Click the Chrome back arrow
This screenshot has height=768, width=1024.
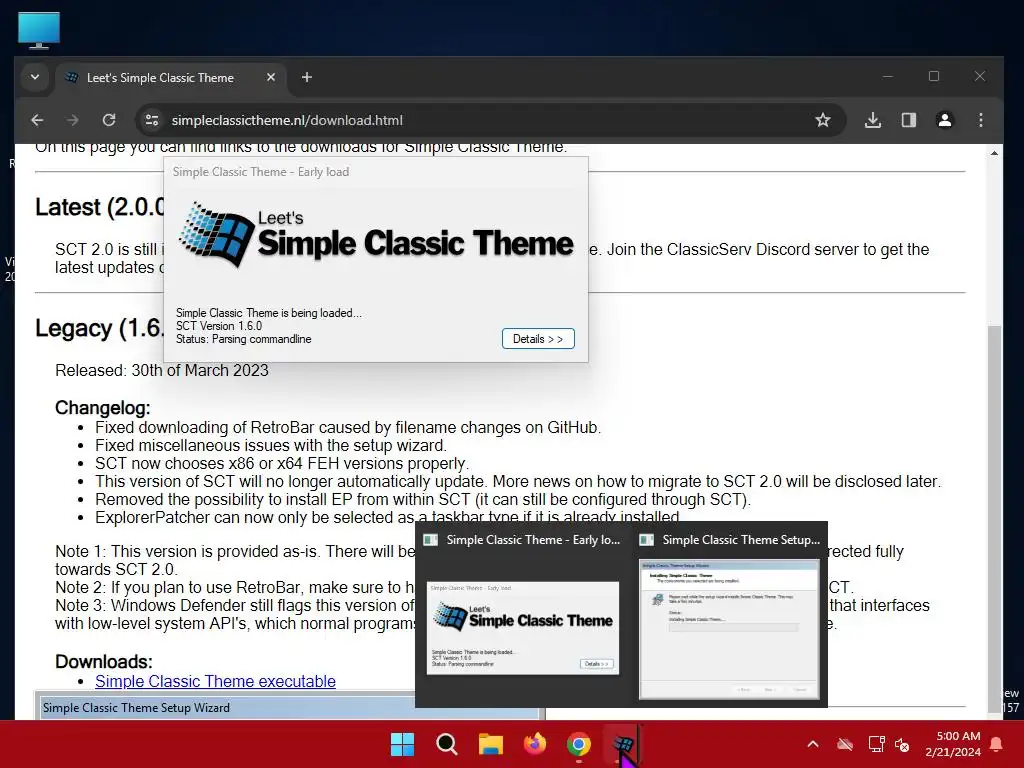coord(37,120)
